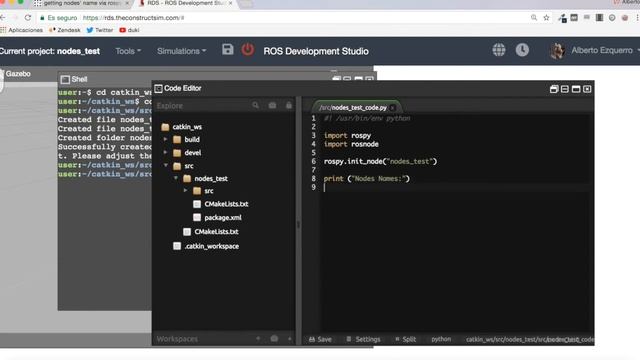Click the catkin_ws folder icon
640x360 pixels.
click(x=165, y=127)
